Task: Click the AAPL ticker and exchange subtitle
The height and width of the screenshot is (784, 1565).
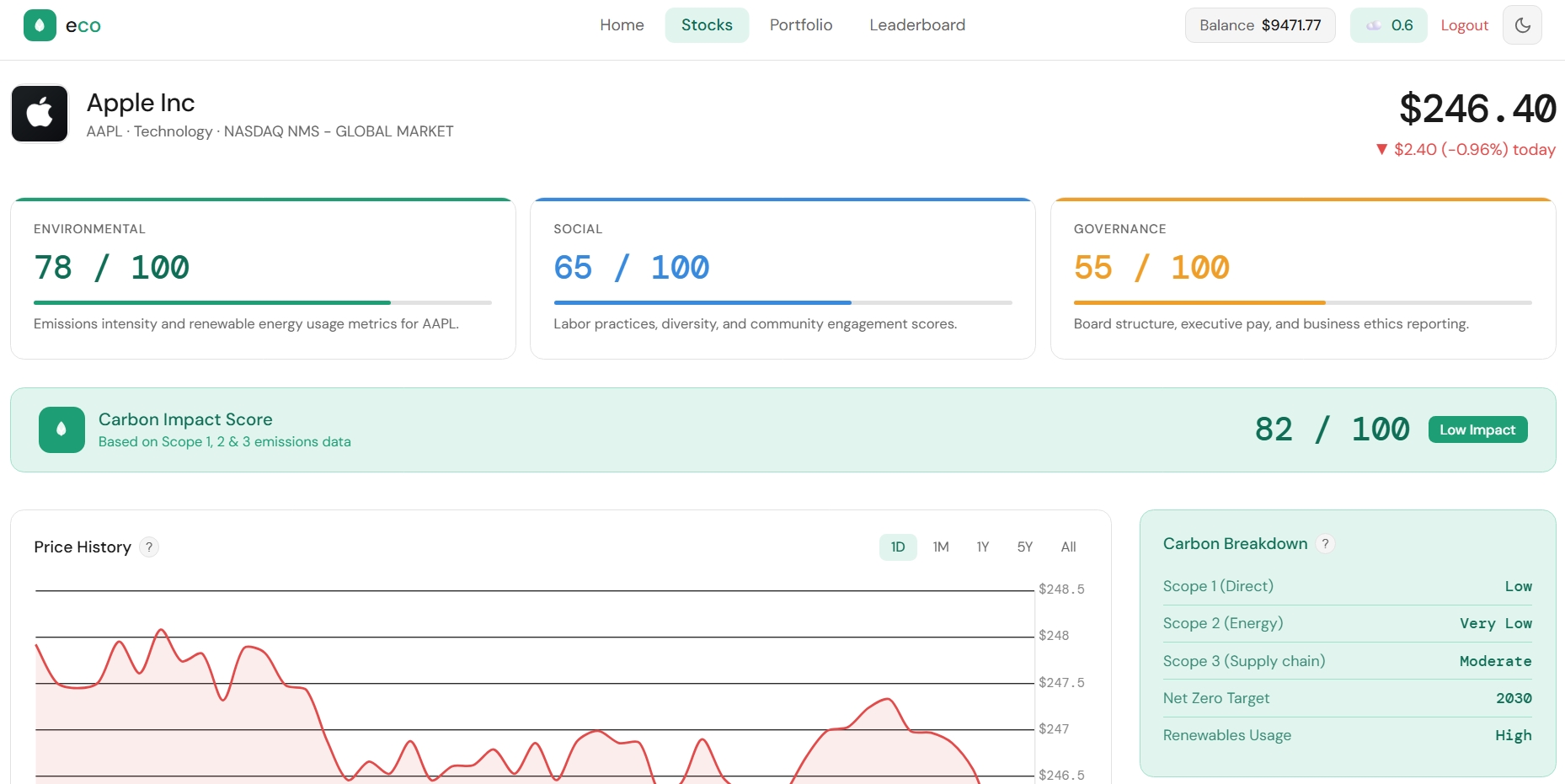Action: [x=270, y=131]
